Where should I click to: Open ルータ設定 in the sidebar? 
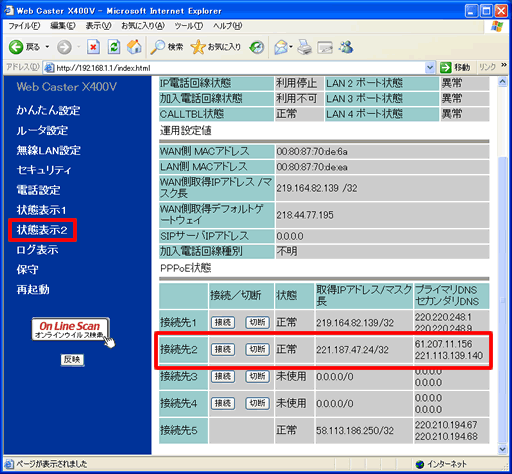(42, 130)
